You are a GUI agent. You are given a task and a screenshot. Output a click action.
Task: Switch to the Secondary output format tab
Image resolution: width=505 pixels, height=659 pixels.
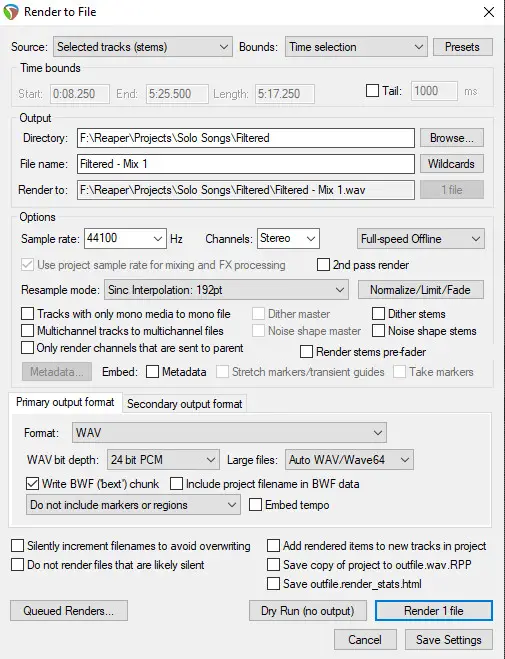[x=184, y=403]
